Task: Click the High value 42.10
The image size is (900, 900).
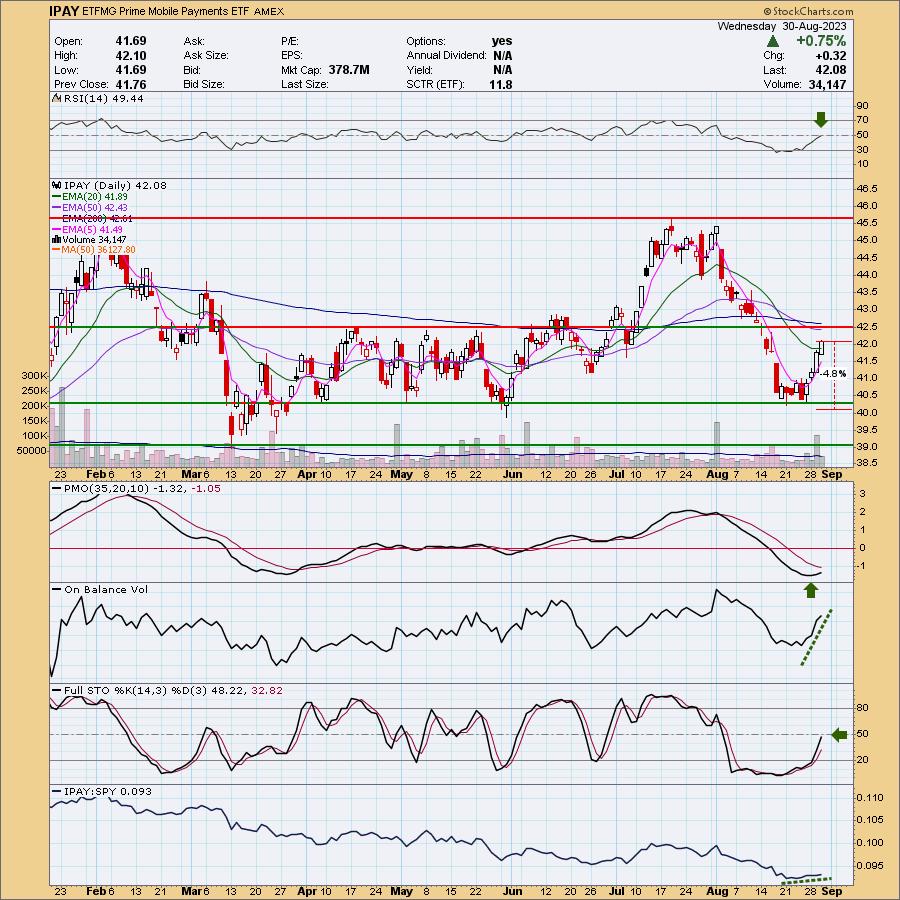Action: [131, 55]
